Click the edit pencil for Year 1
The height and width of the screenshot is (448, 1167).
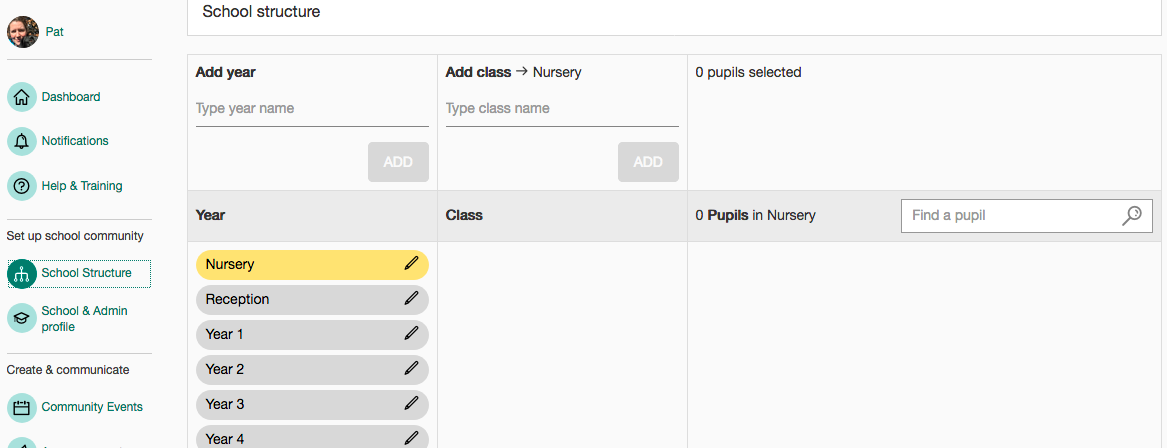click(411, 334)
